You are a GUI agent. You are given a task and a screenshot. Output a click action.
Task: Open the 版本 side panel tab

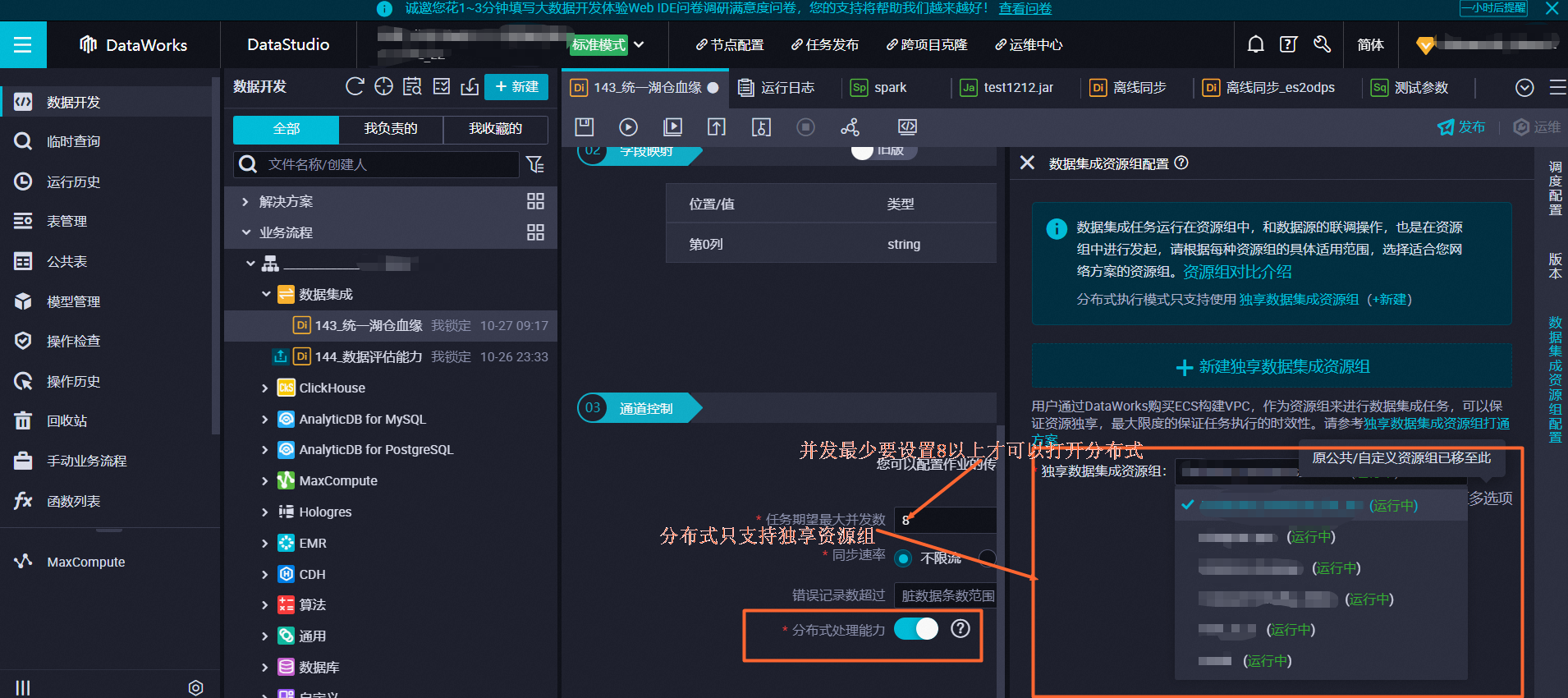tap(1555, 266)
